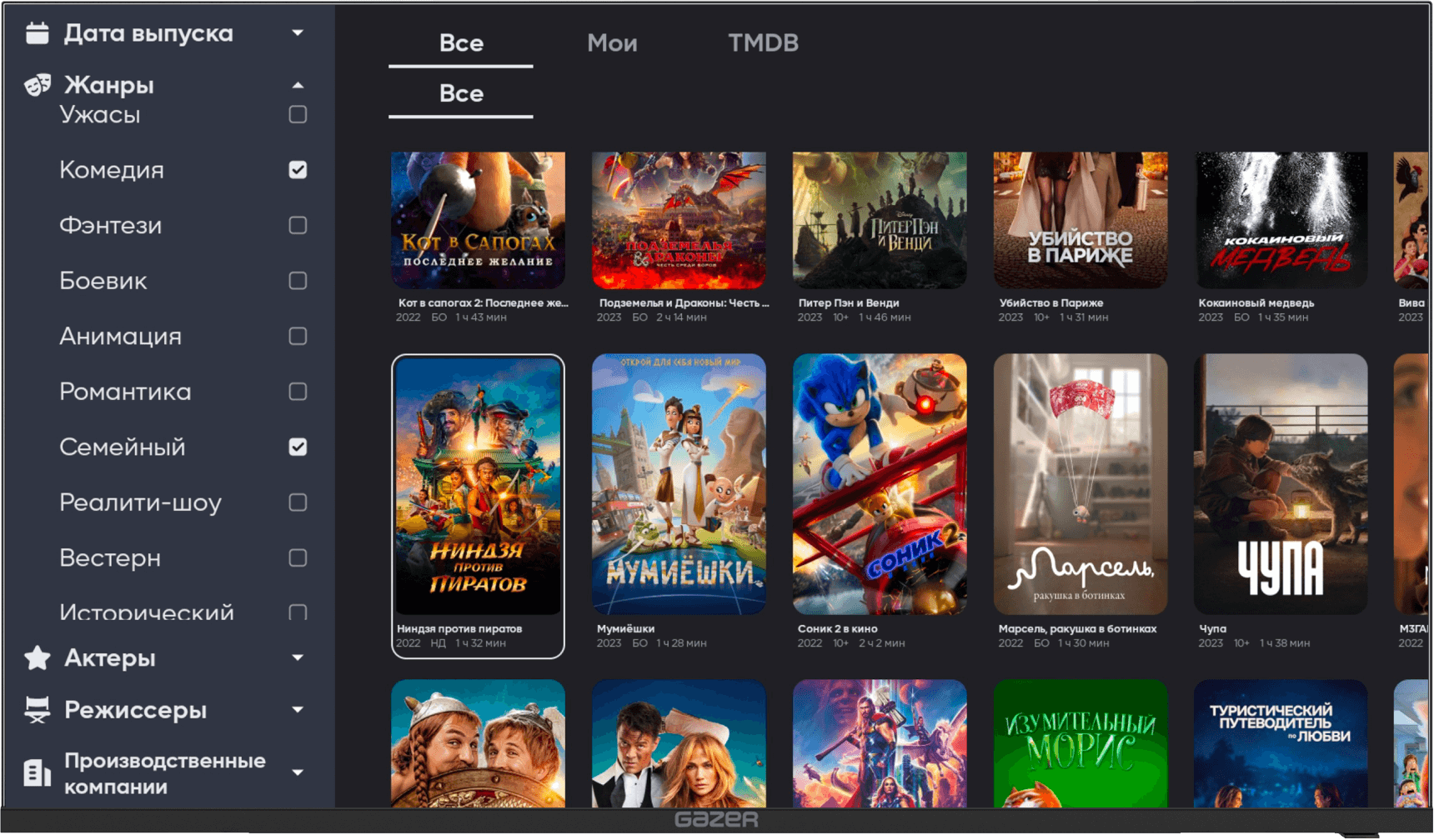Viewport: 1434px width, 840px height.
Task: Click the title text Чупа
Action: click(1213, 629)
